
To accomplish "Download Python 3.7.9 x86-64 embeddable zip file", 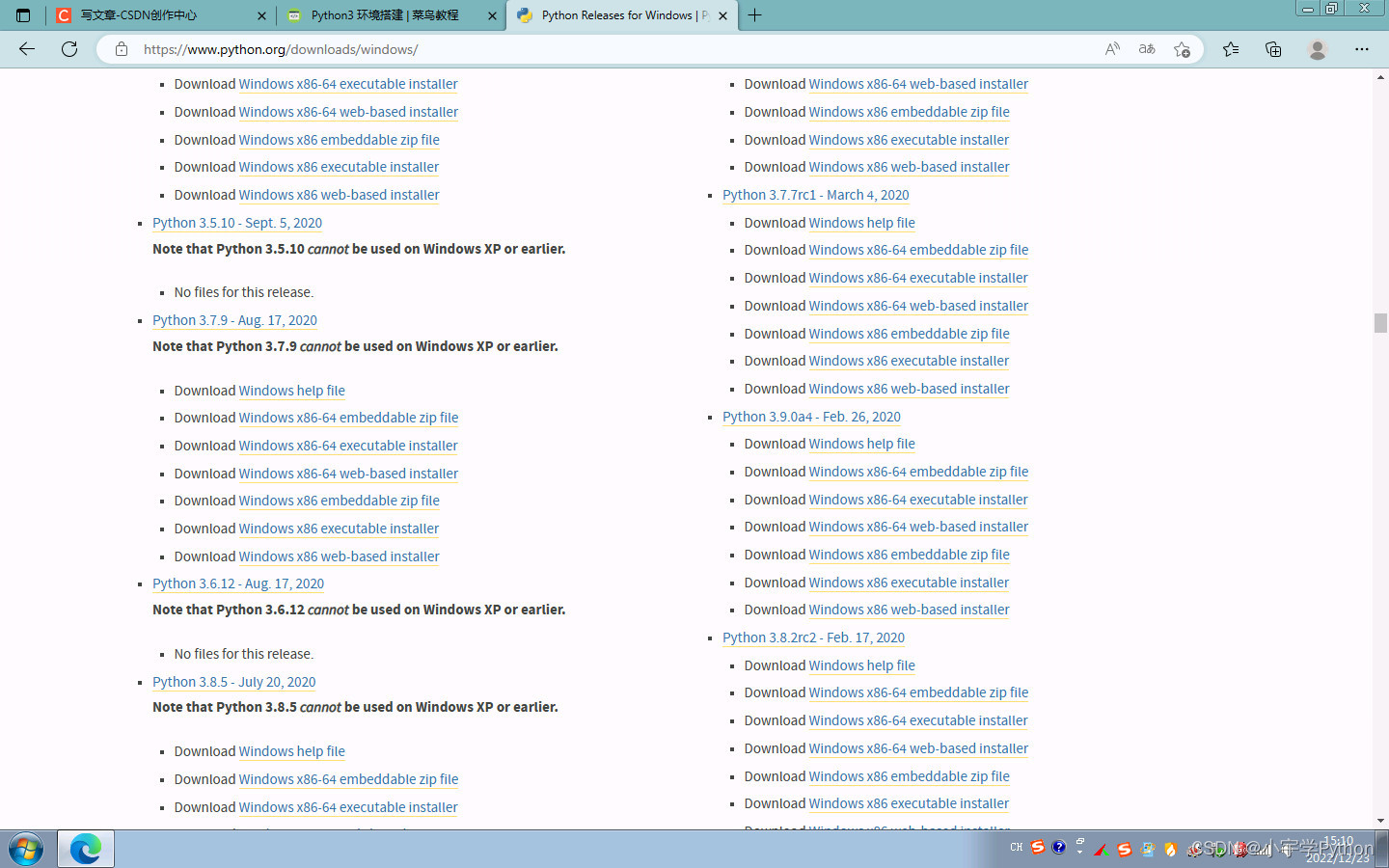I will pos(349,418).
